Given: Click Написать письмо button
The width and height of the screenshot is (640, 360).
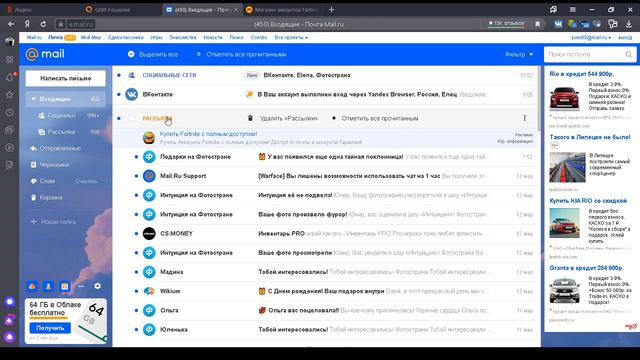Looking at the screenshot, I should click(x=65, y=78).
